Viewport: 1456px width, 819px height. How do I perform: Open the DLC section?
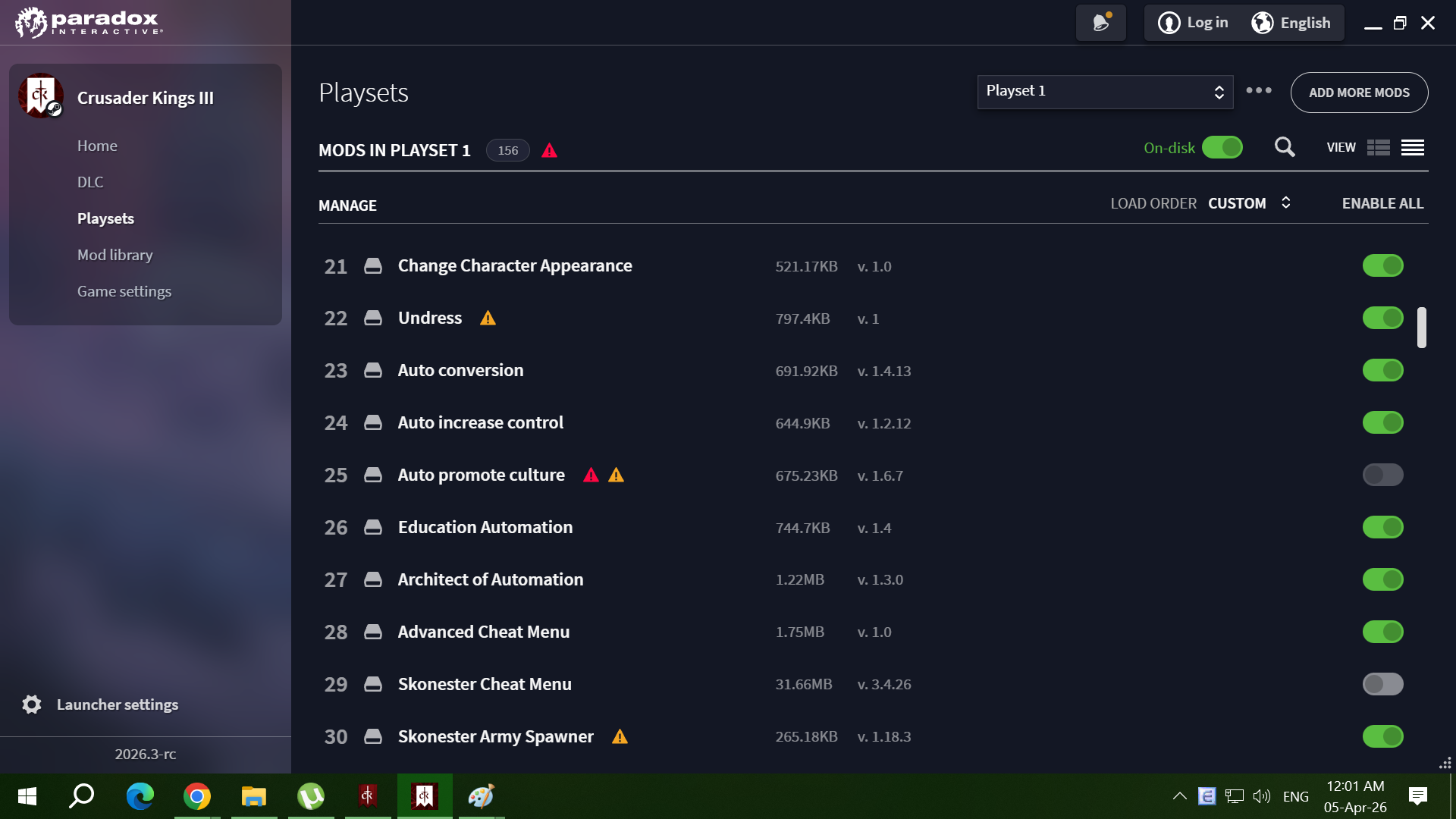[x=90, y=182]
